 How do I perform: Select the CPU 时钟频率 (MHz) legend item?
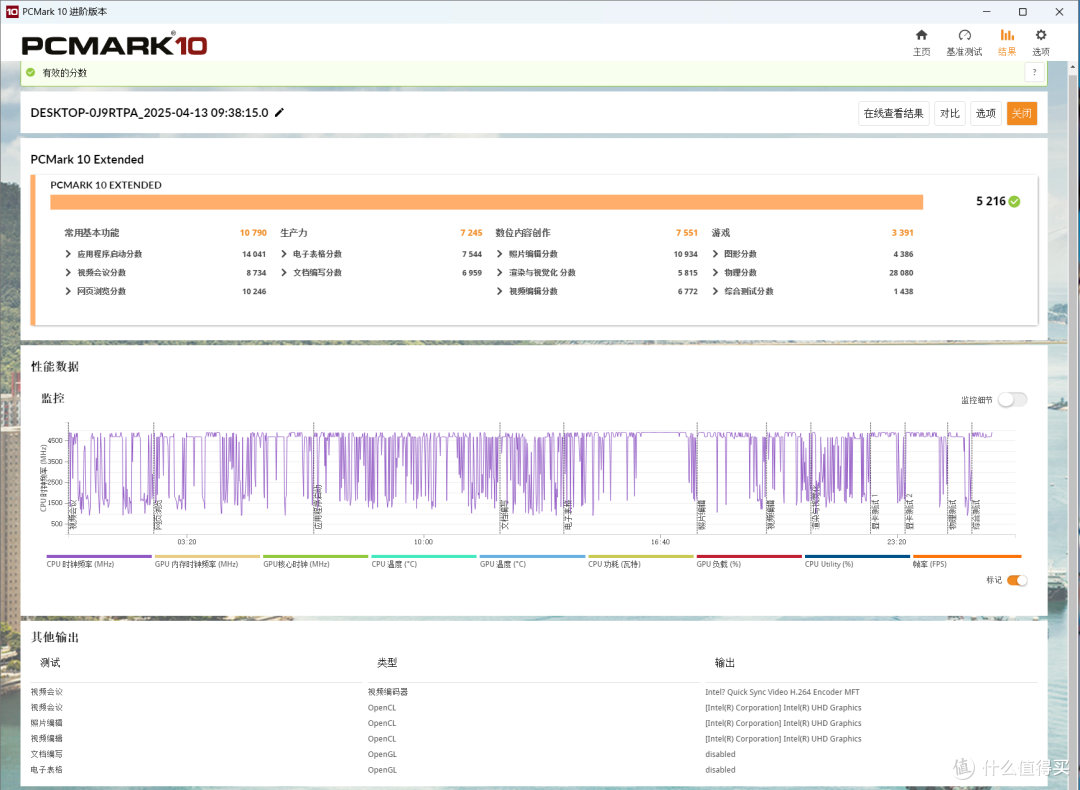(98, 561)
